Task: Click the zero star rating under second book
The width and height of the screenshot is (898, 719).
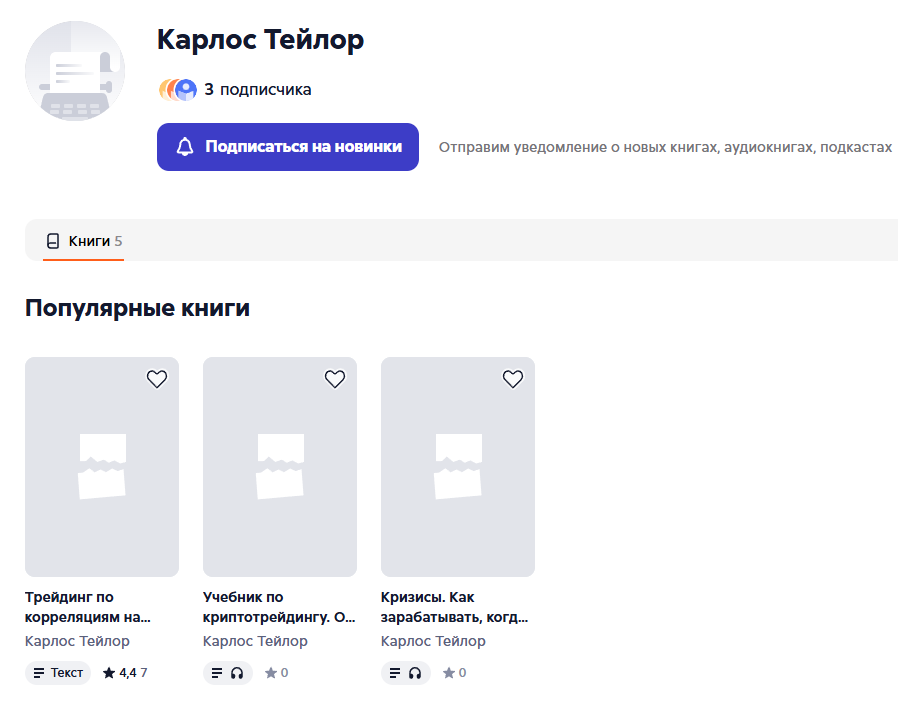Action: 277,673
